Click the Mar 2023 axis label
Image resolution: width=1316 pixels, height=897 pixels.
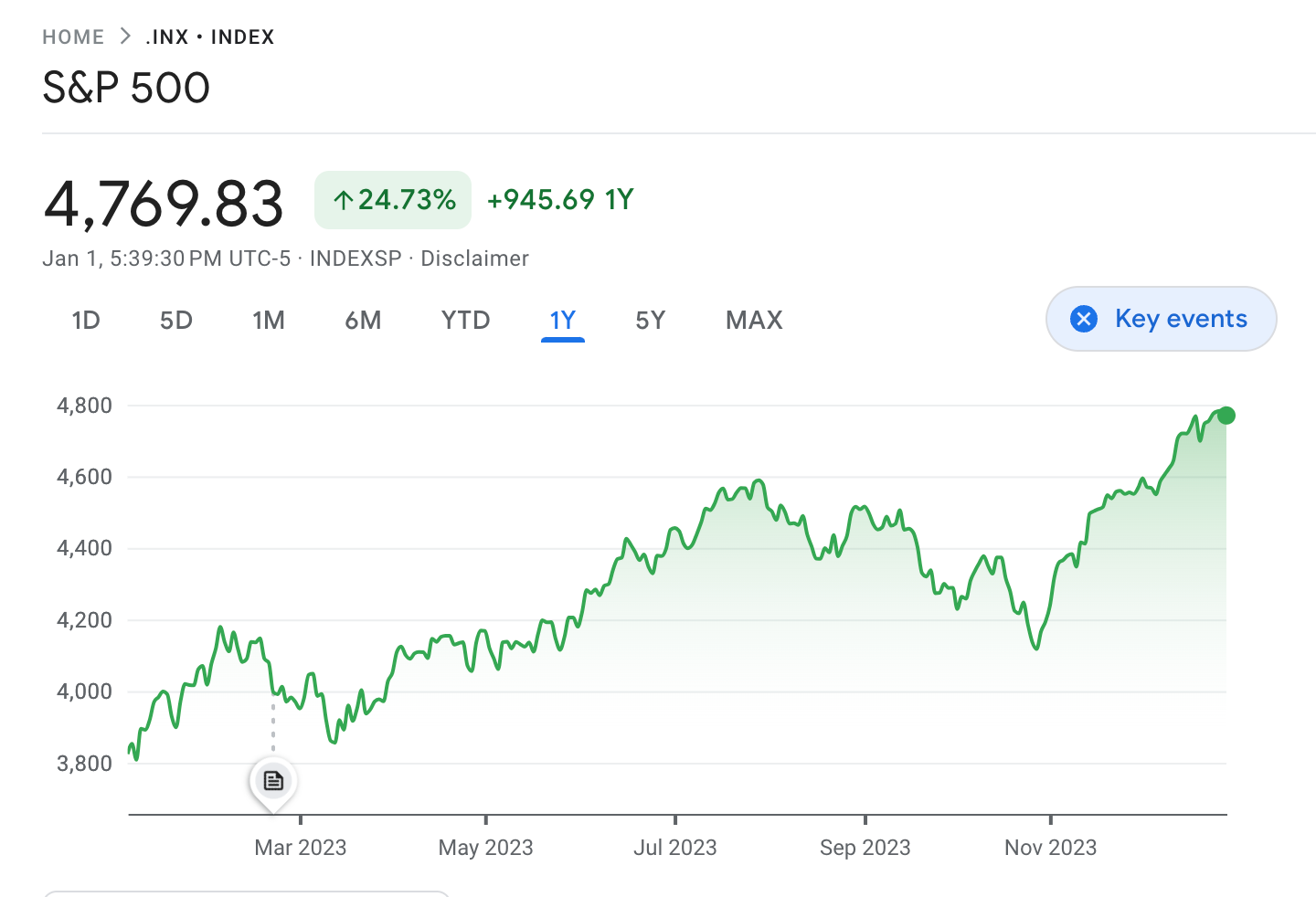(x=301, y=848)
